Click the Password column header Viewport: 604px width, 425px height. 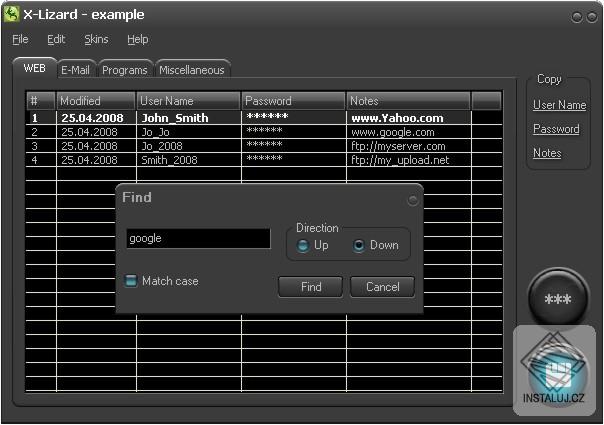[294, 101]
